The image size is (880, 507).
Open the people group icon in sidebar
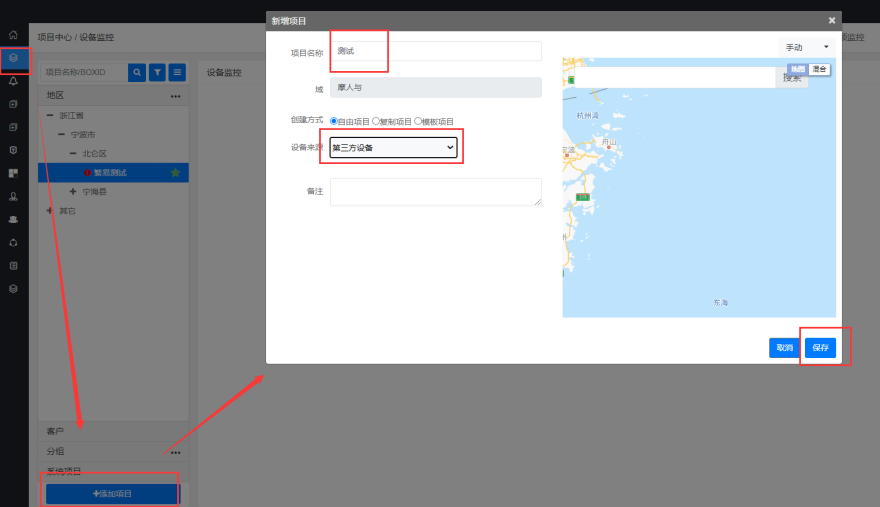13,219
